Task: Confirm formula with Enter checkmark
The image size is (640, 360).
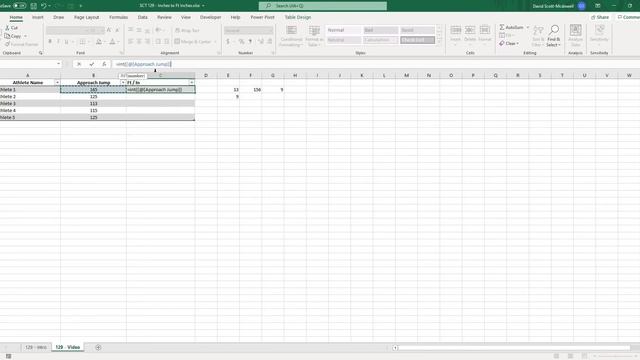Action: point(91,64)
